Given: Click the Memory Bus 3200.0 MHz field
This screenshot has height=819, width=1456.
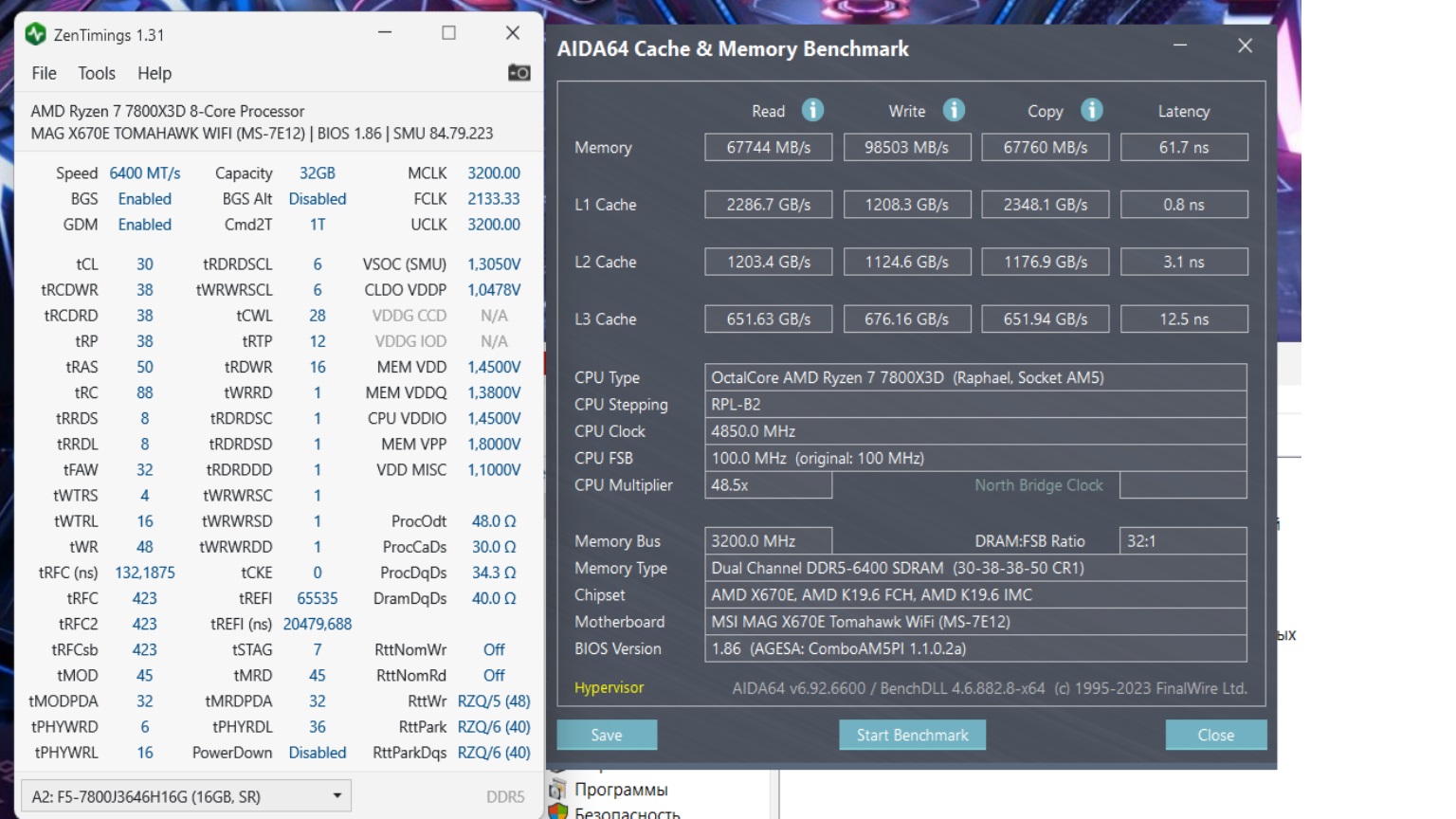Looking at the screenshot, I should (x=769, y=540).
